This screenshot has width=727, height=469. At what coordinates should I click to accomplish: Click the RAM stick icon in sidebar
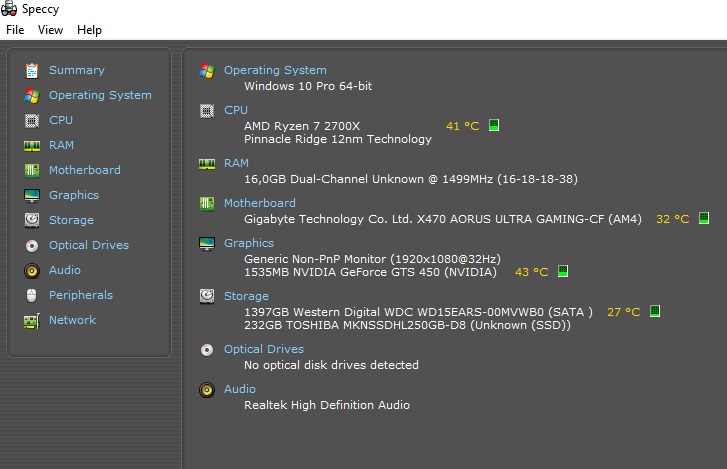coord(32,146)
